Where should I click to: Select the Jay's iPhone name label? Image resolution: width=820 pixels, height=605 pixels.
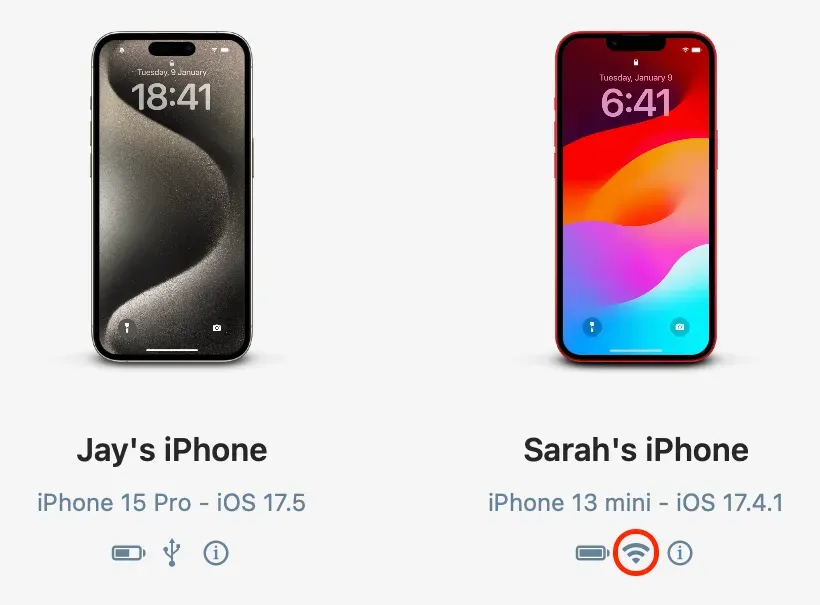(172, 450)
